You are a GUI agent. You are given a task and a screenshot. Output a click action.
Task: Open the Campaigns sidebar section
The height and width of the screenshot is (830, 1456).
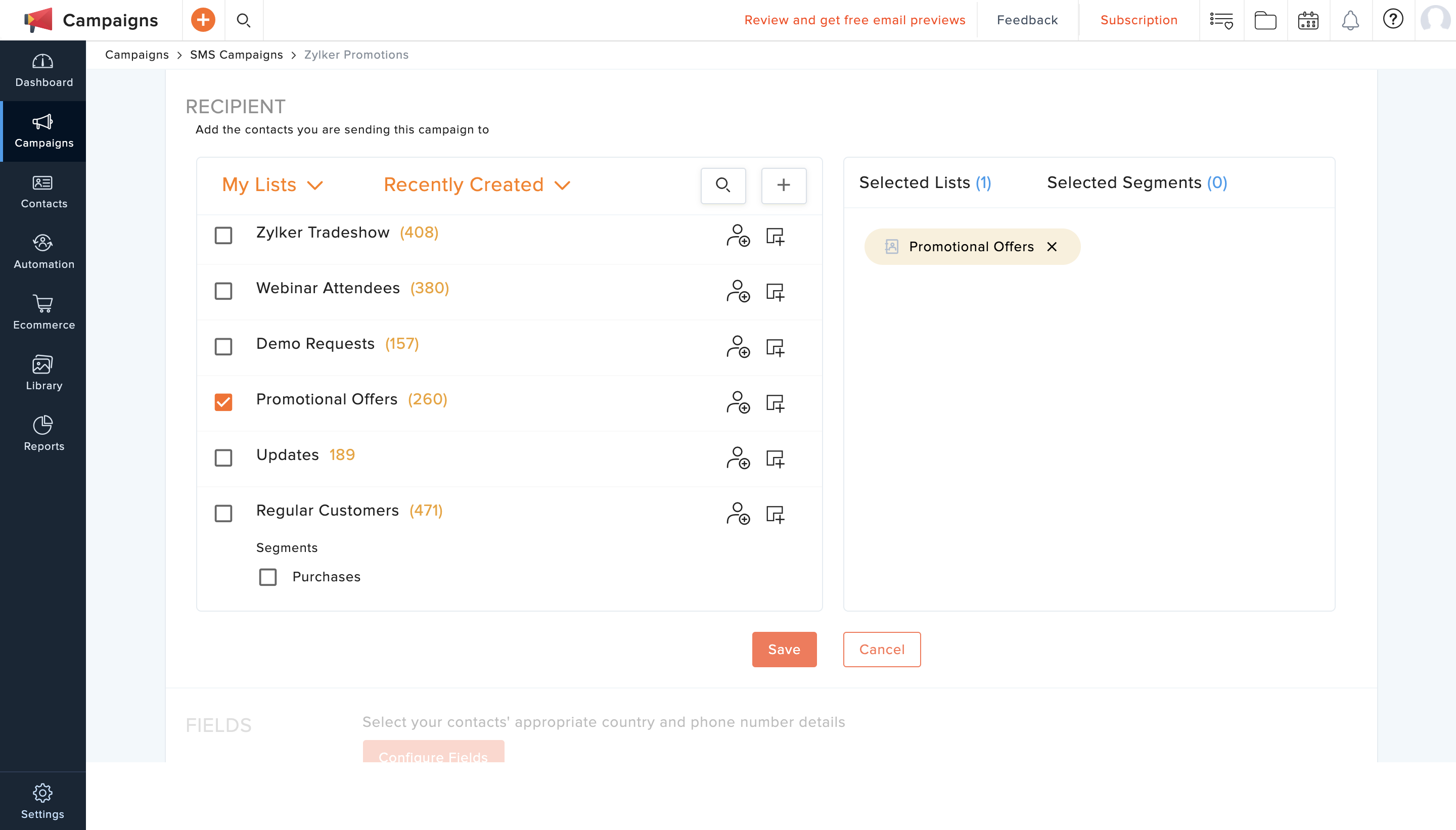[x=43, y=131]
